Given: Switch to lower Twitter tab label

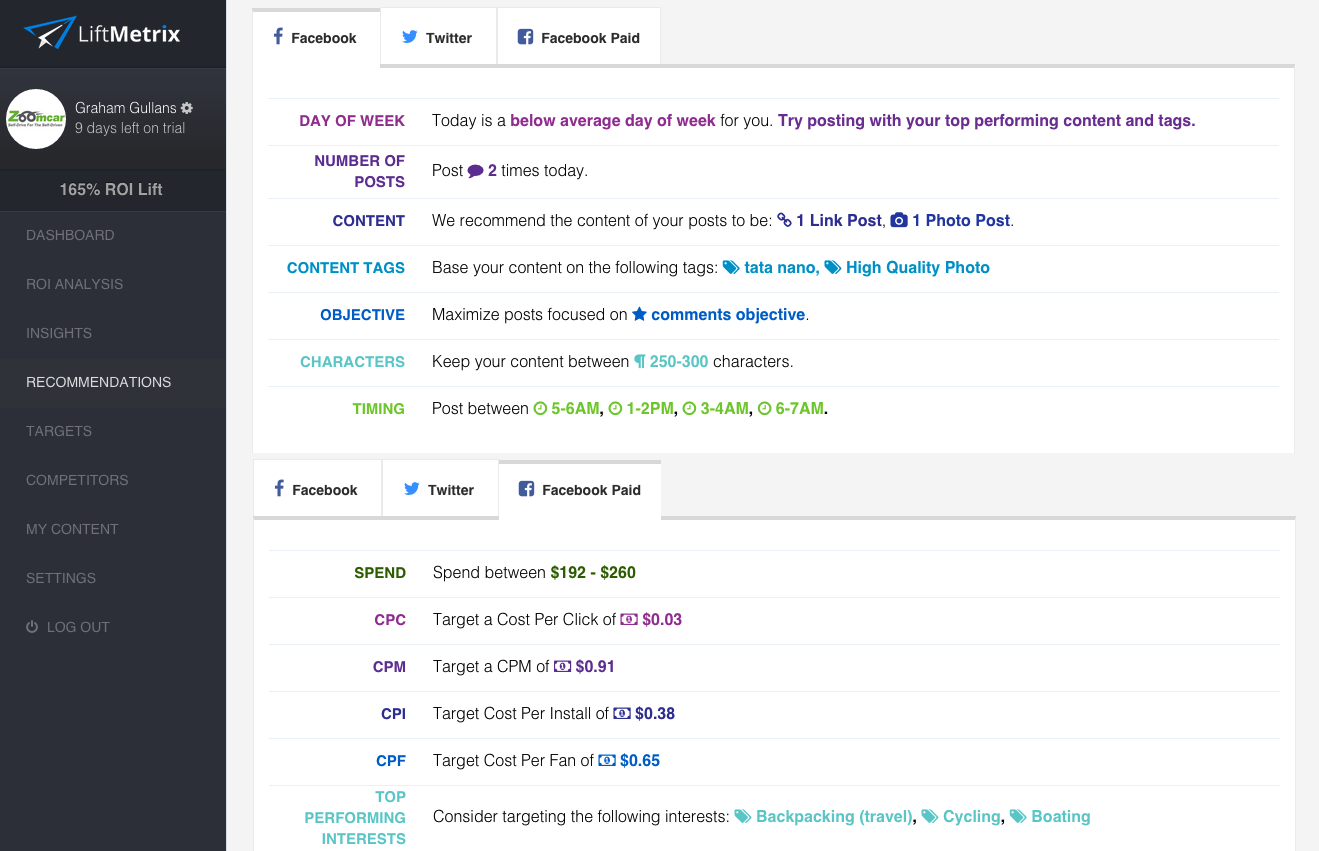Looking at the screenshot, I should point(451,490).
